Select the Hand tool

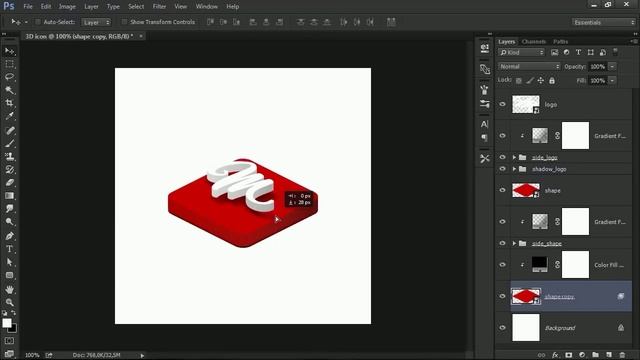[9, 289]
